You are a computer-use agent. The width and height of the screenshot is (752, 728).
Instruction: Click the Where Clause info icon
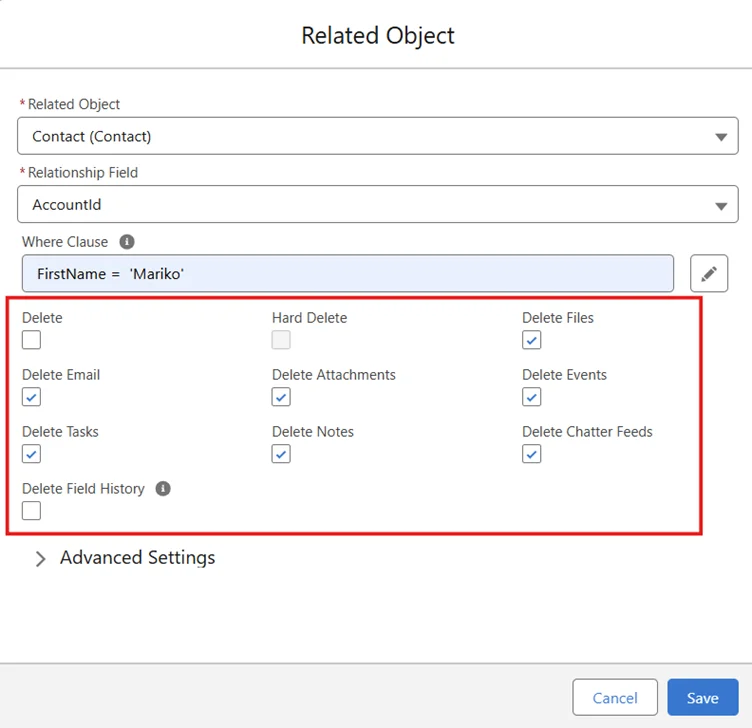pos(127,242)
